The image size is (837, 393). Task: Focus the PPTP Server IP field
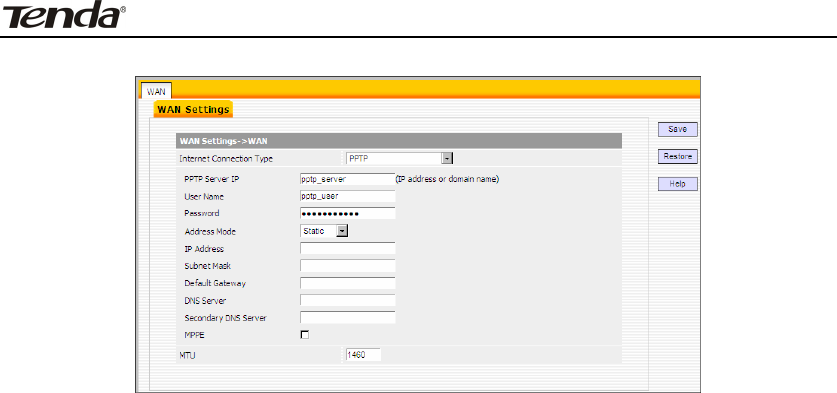click(x=348, y=179)
